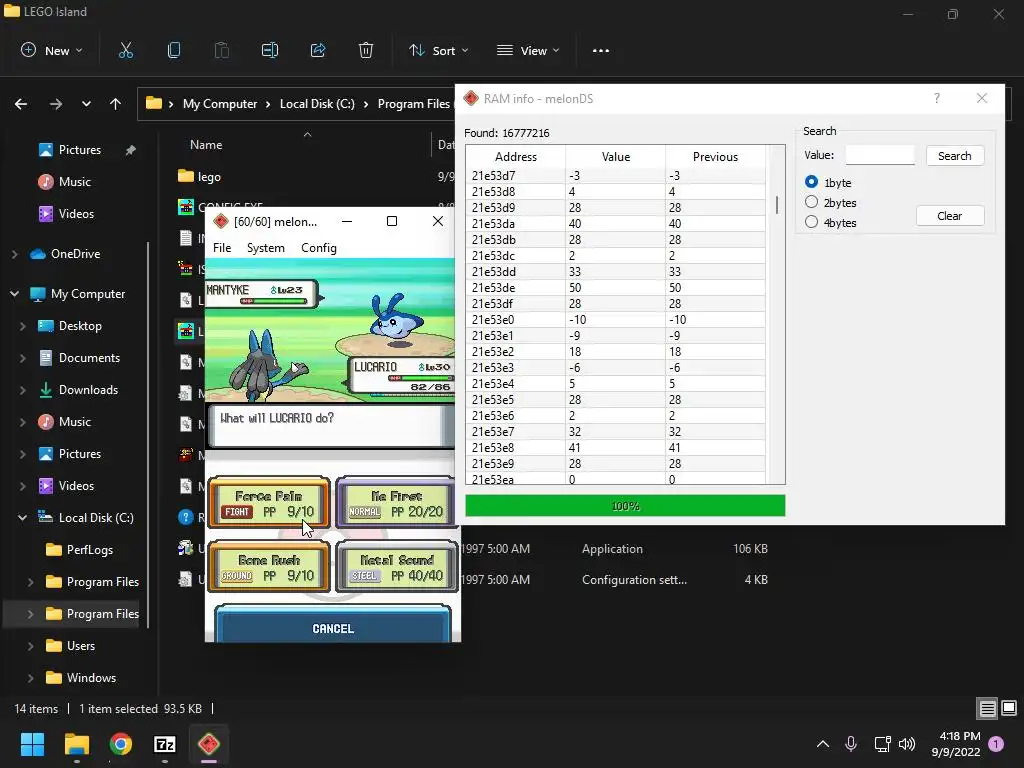This screenshot has width=1024, height=768.
Task: Open the See more ellipsis menu
Action: click(601, 50)
